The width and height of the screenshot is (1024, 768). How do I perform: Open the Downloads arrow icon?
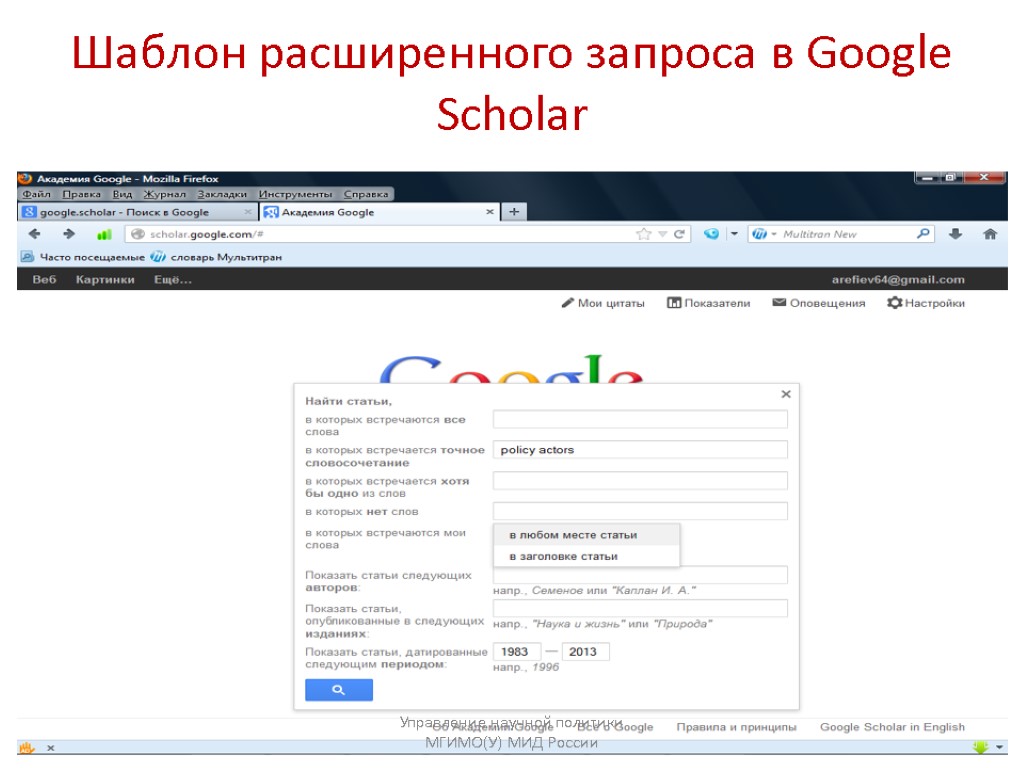[955, 234]
